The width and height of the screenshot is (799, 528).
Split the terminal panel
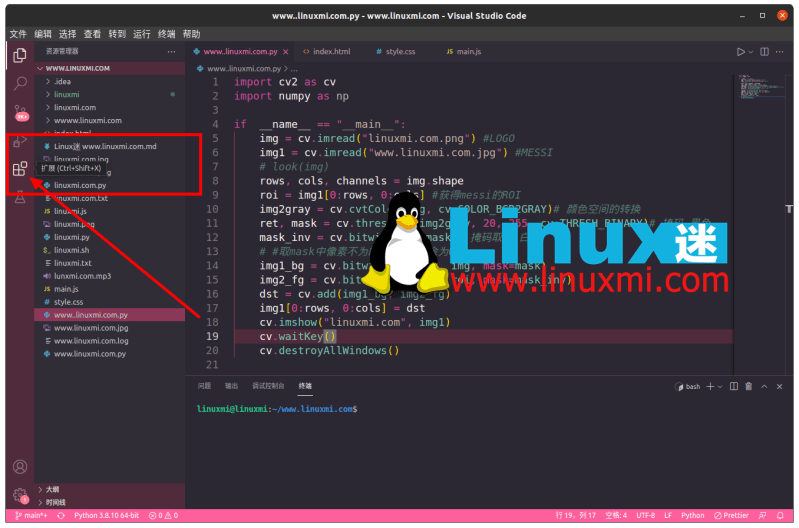tap(734, 387)
